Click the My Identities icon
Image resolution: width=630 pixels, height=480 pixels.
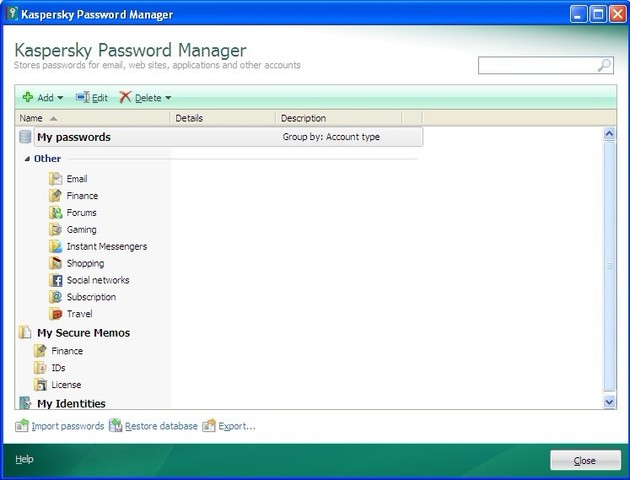pos(25,402)
